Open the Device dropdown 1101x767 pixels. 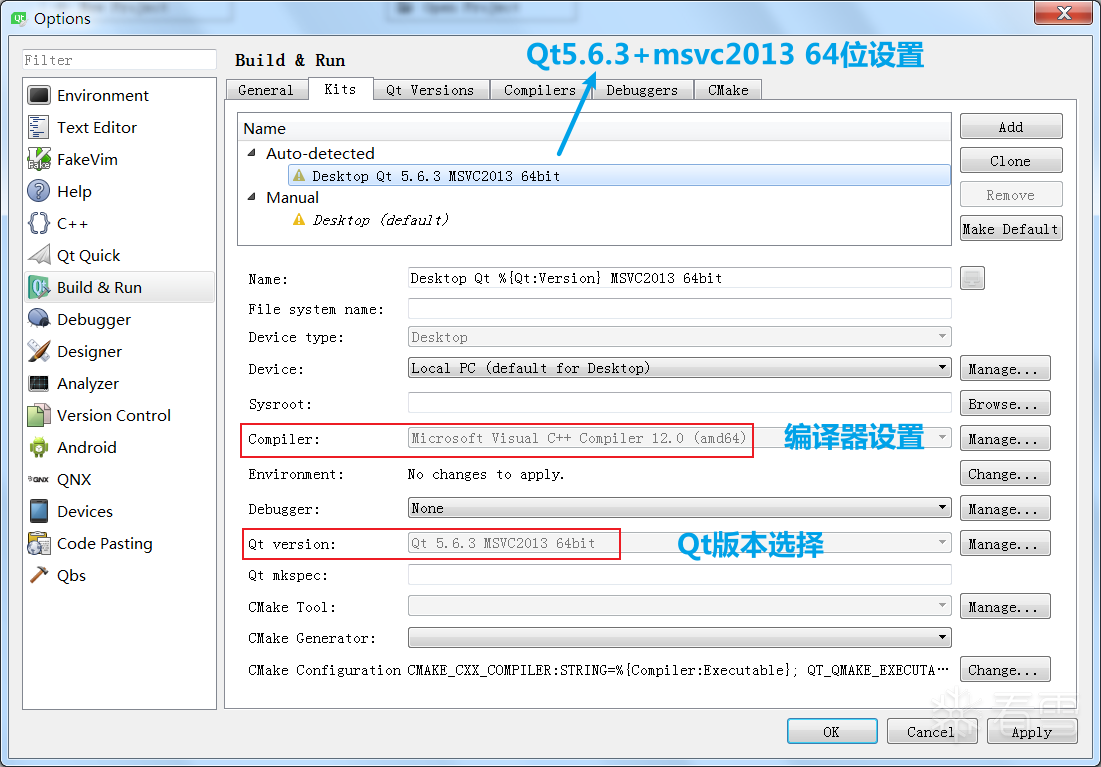point(679,368)
